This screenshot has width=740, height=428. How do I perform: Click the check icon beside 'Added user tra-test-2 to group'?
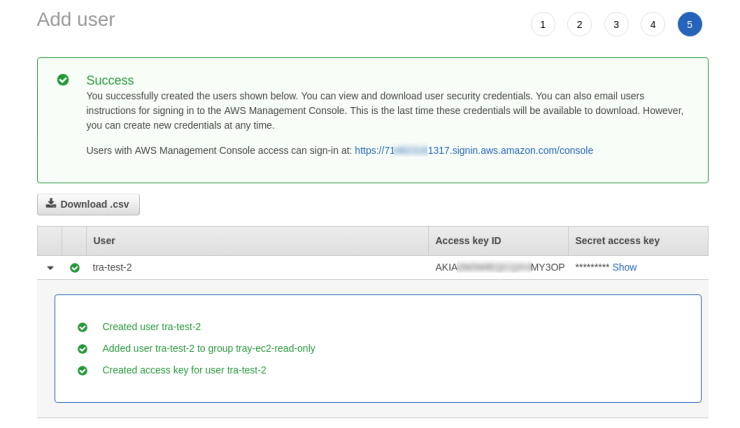[82, 349]
